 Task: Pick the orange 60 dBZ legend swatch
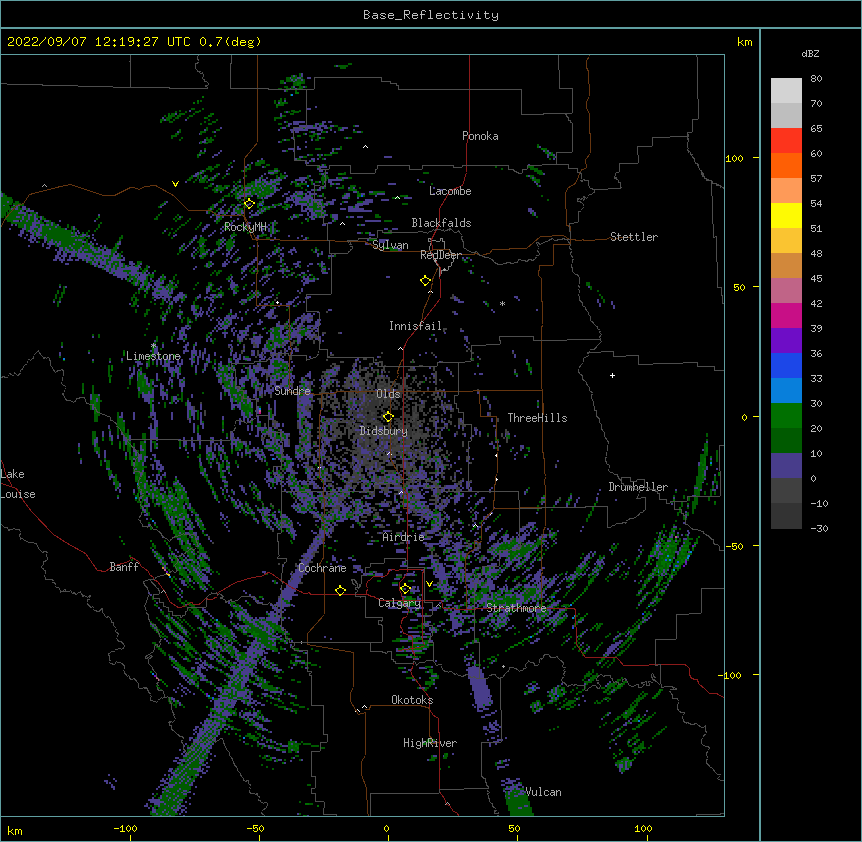(786, 165)
